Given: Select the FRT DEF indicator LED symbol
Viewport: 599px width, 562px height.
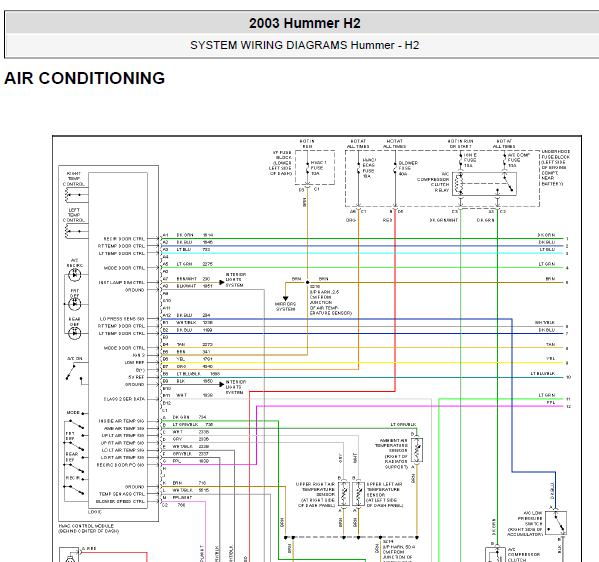Looking at the screenshot, I should (x=74, y=304).
